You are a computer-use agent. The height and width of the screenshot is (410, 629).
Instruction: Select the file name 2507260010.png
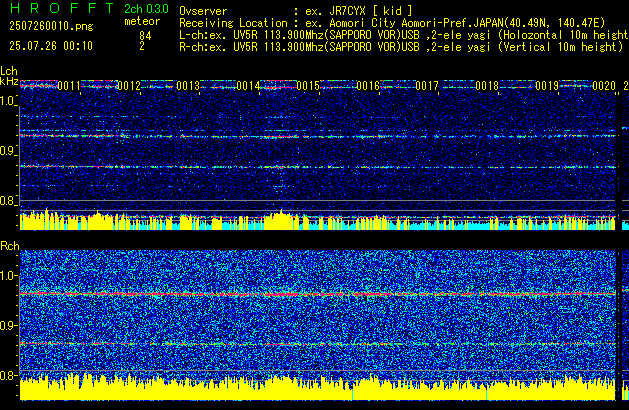(x=51, y=26)
